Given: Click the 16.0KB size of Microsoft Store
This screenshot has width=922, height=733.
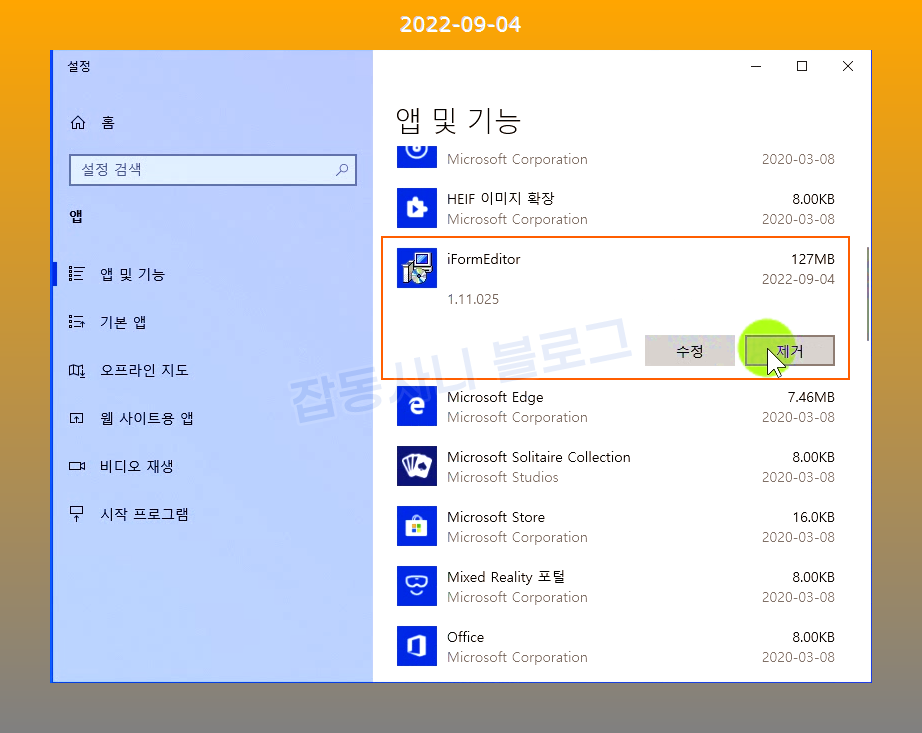Looking at the screenshot, I should pos(813,517).
